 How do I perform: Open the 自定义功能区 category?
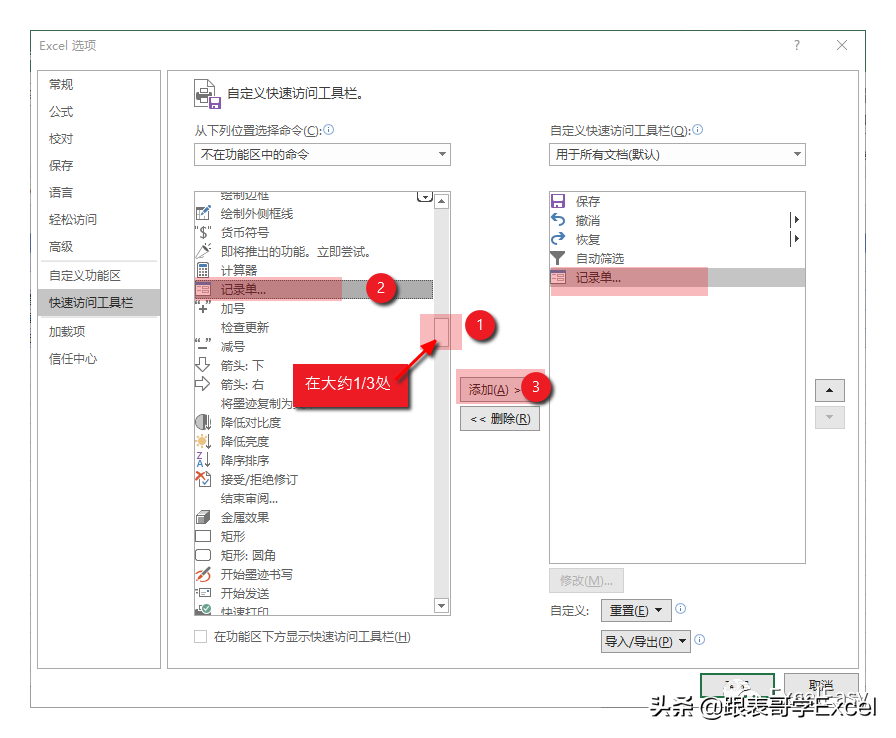pos(99,275)
